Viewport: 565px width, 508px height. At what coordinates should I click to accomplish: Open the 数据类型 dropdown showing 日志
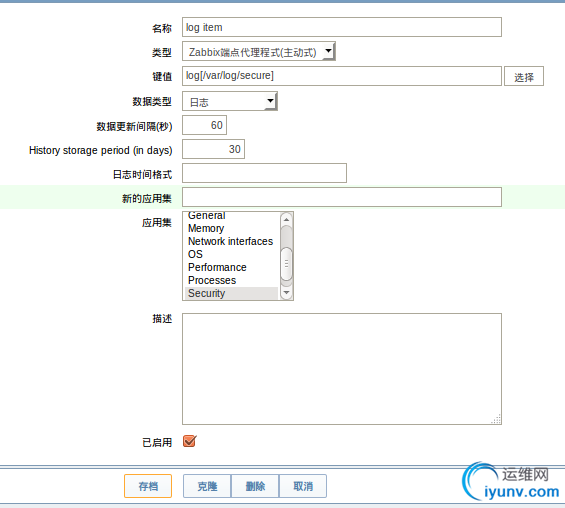tap(230, 101)
